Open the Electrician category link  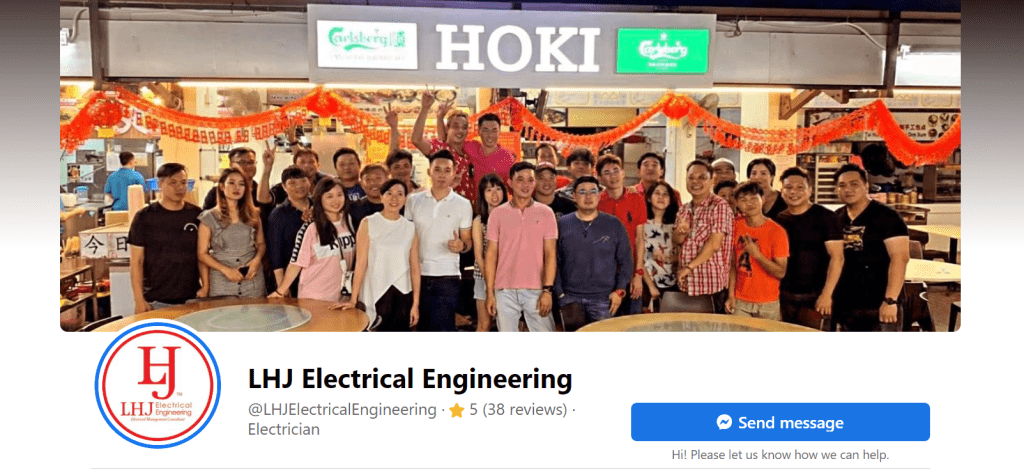(284, 429)
